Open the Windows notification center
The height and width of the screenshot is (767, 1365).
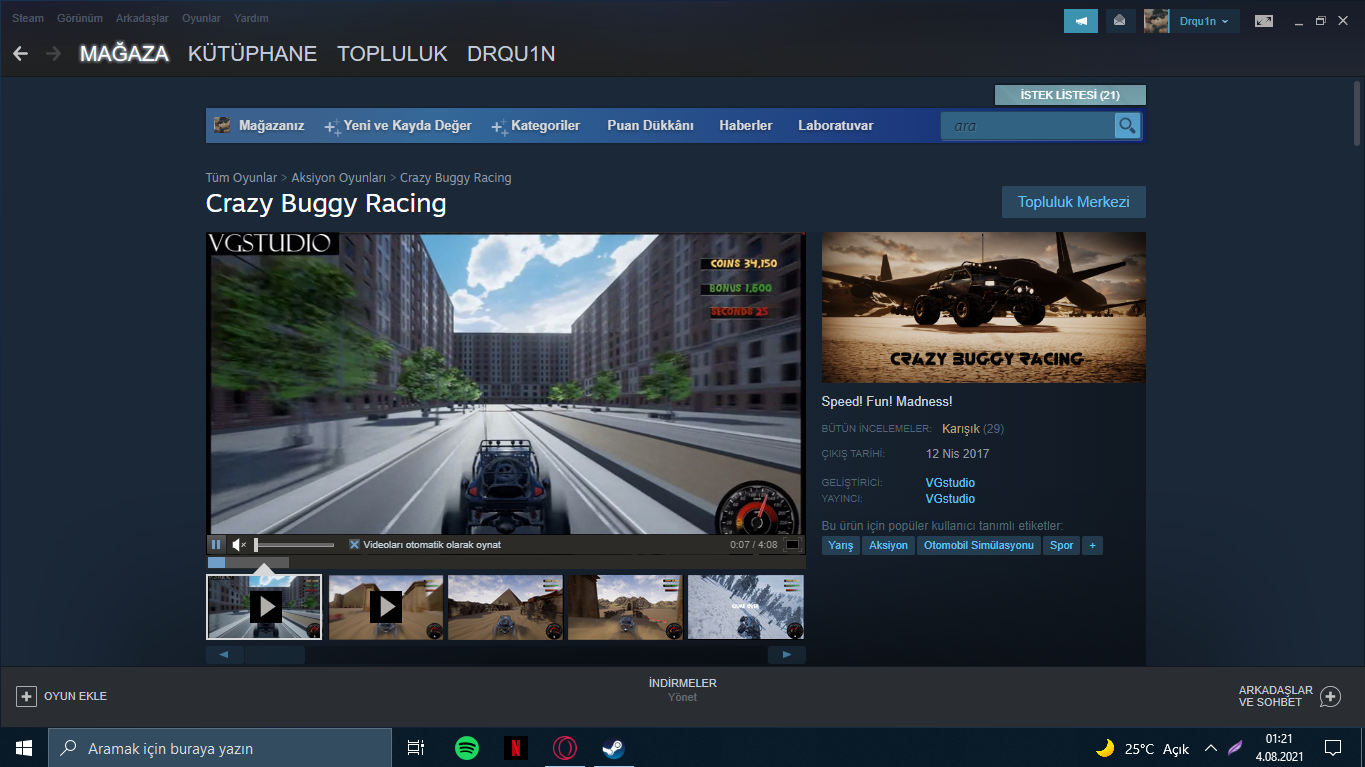pos(1333,748)
